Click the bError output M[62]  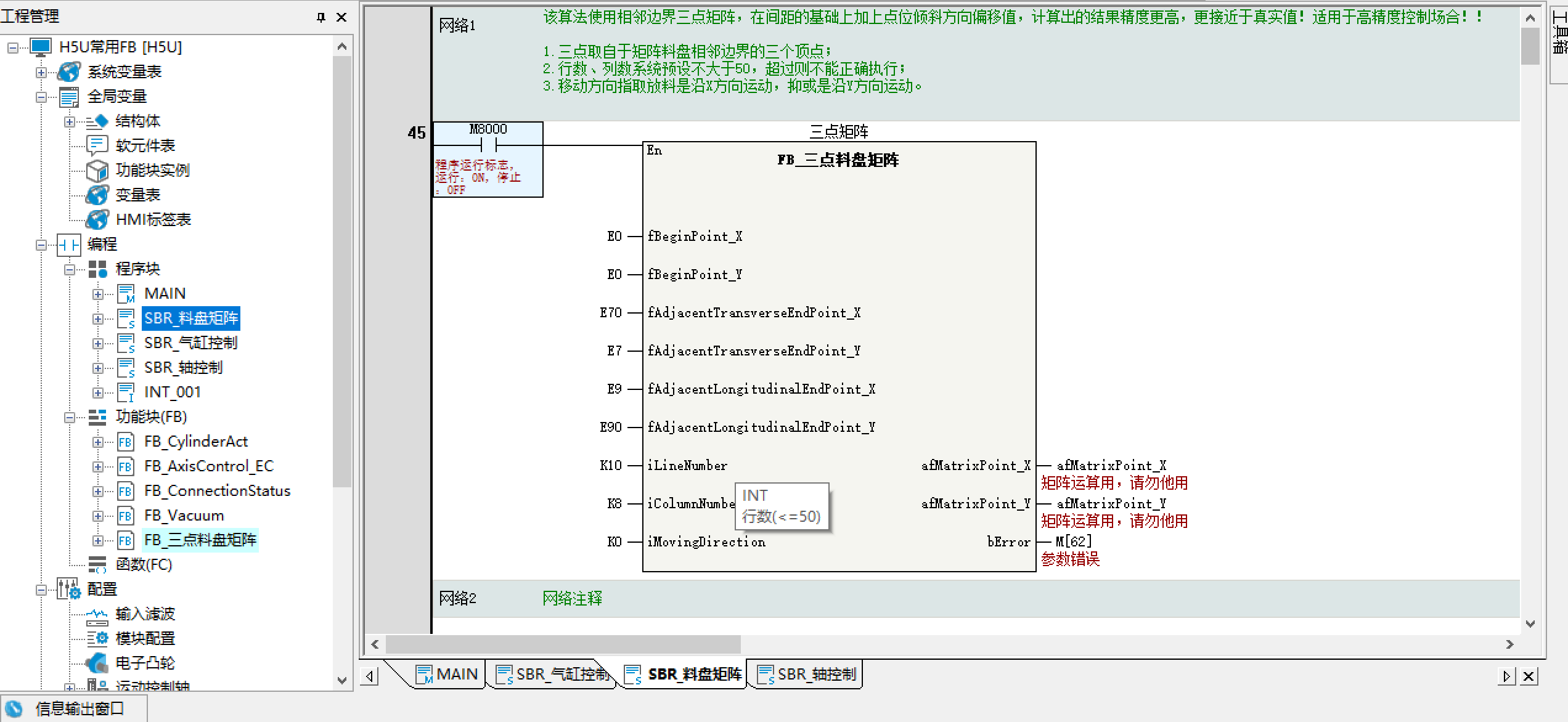click(1073, 541)
